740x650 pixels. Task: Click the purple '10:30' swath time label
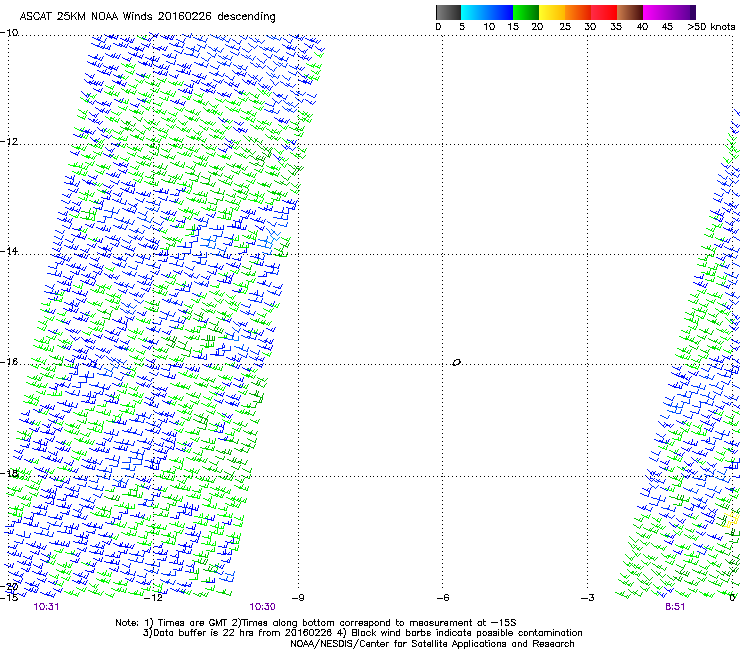click(262, 607)
